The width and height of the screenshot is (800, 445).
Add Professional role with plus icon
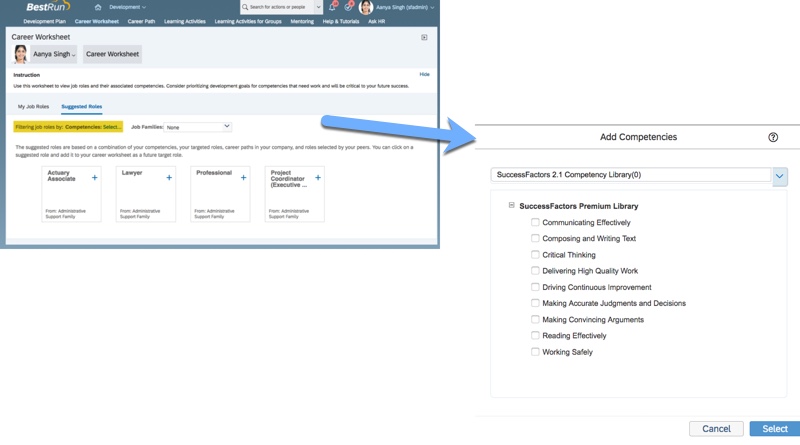click(x=244, y=178)
